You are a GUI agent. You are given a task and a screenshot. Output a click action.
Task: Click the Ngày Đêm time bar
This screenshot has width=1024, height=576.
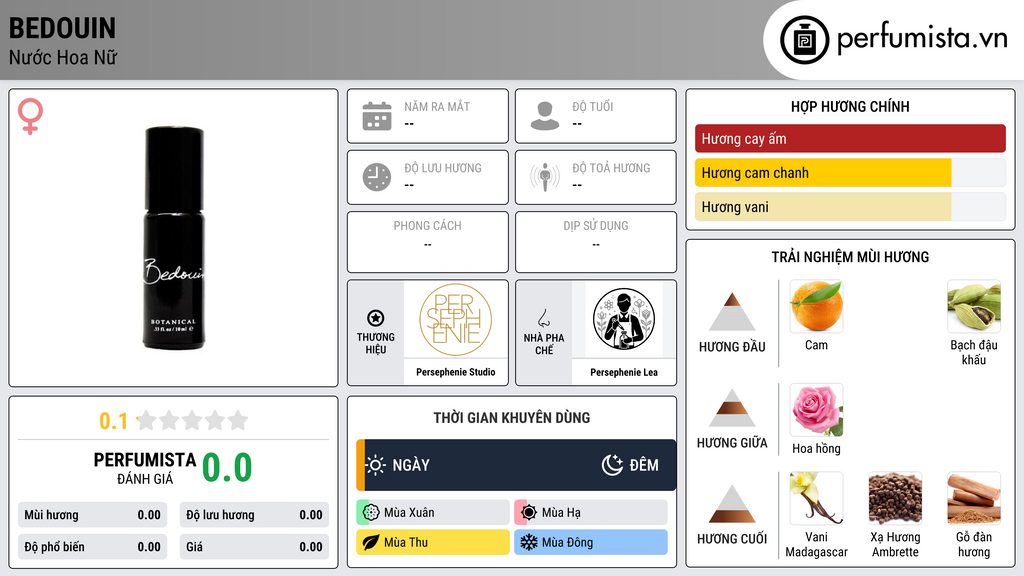[516, 465]
